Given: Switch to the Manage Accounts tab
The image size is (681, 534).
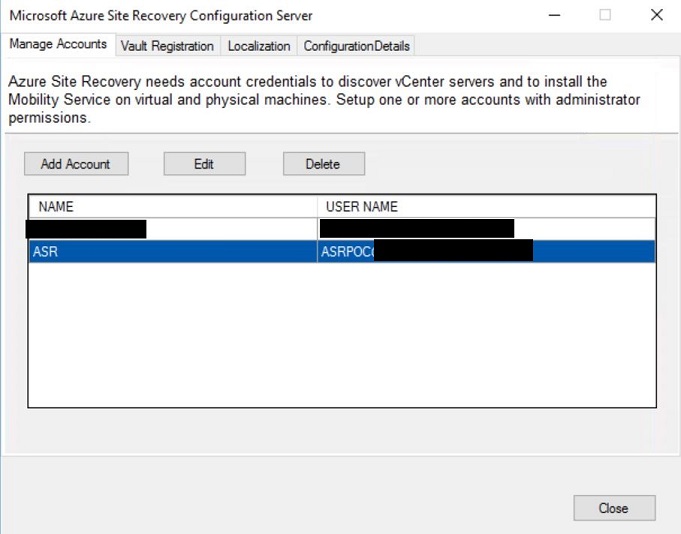Looking at the screenshot, I should point(58,44).
